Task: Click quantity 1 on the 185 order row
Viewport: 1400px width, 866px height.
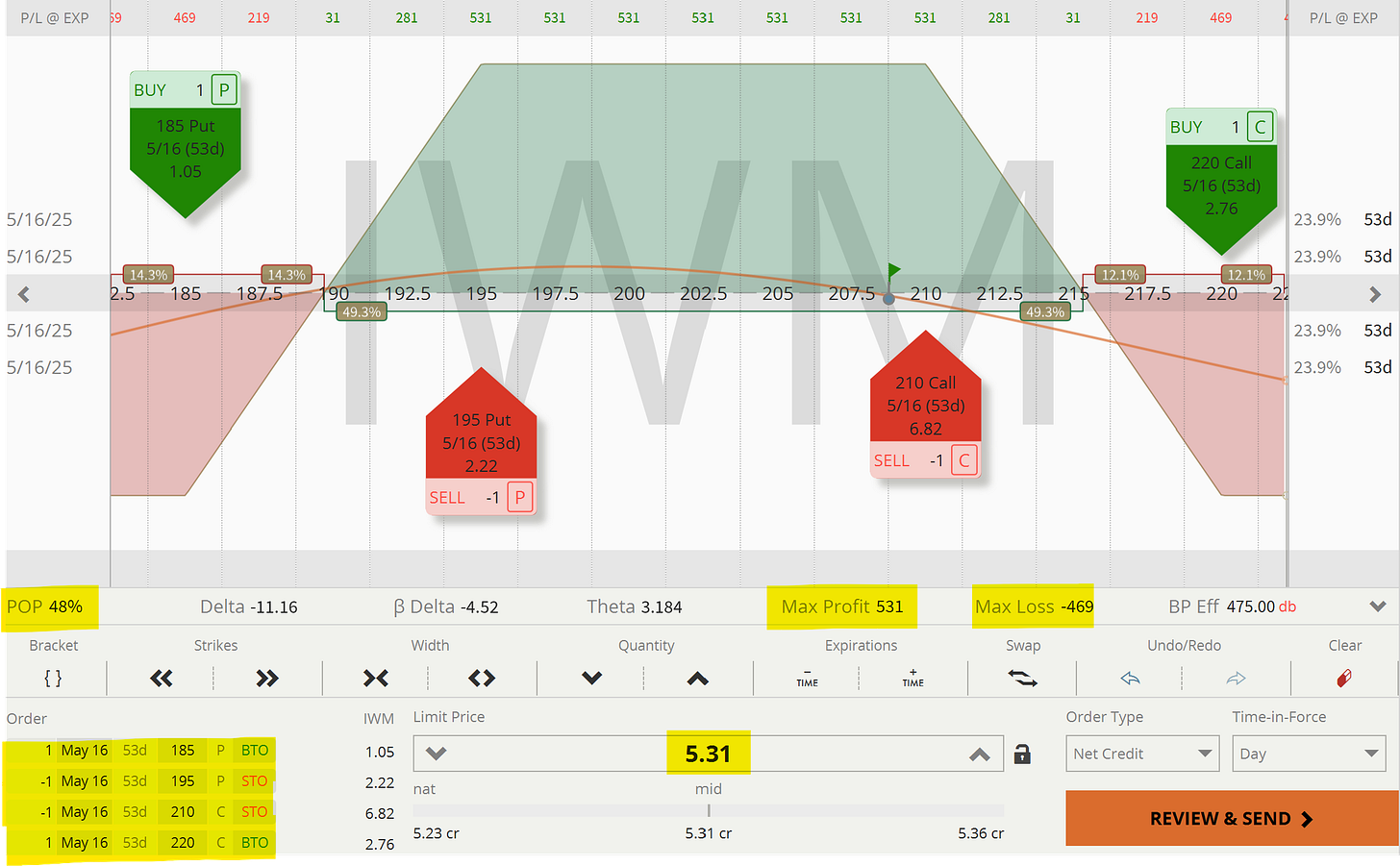Action: (x=48, y=751)
